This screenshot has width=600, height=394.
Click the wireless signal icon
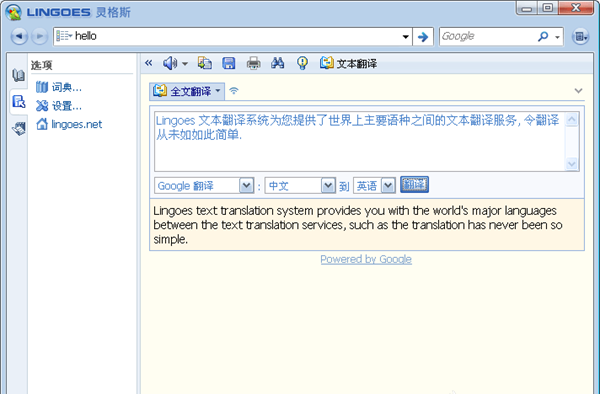[x=234, y=91]
